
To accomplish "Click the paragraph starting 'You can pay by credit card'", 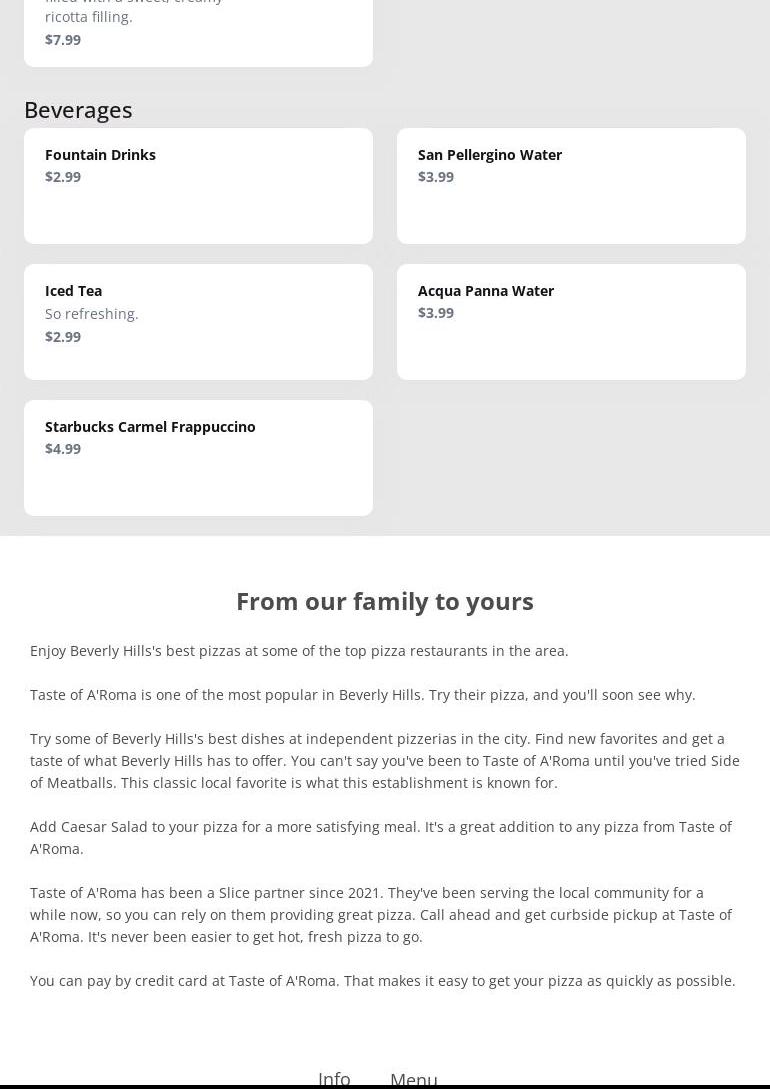I will click(x=382, y=980).
